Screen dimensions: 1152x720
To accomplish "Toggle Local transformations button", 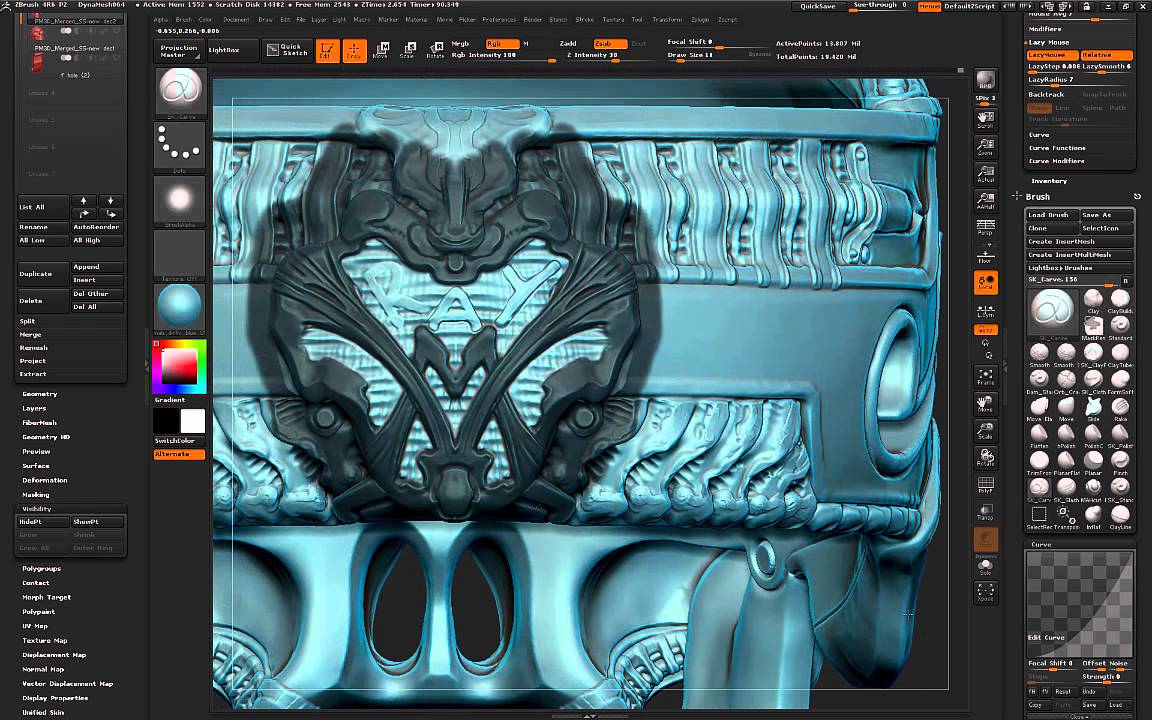I will [x=985, y=282].
